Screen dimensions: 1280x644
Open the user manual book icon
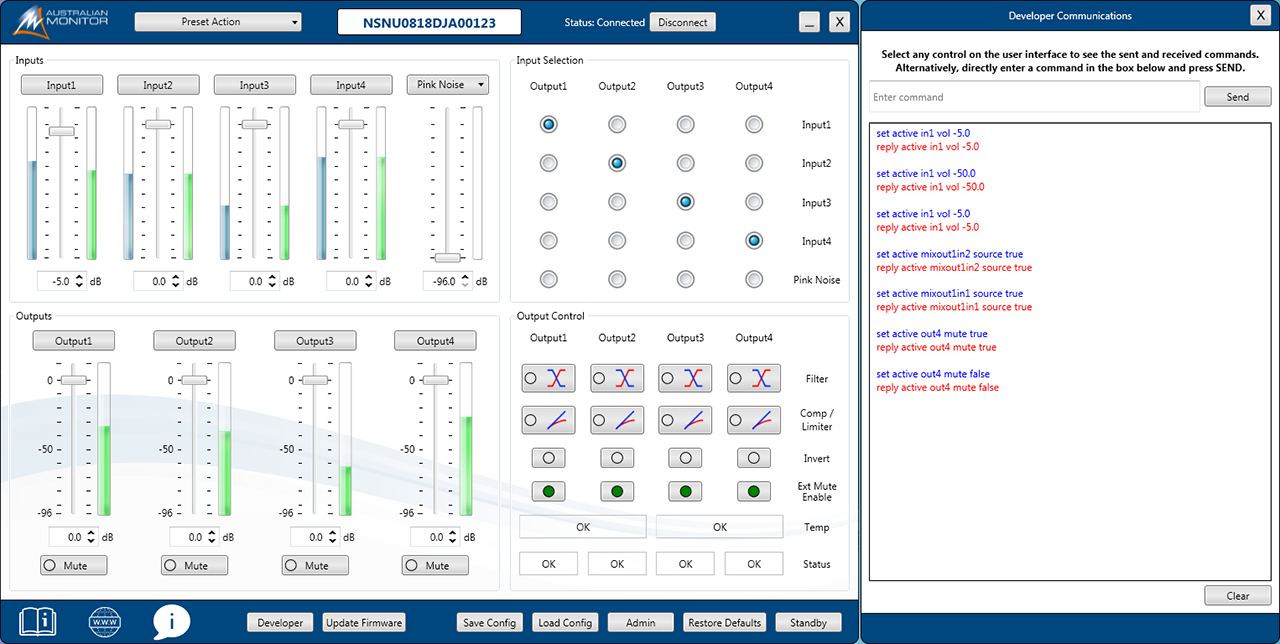(x=37, y=621)
